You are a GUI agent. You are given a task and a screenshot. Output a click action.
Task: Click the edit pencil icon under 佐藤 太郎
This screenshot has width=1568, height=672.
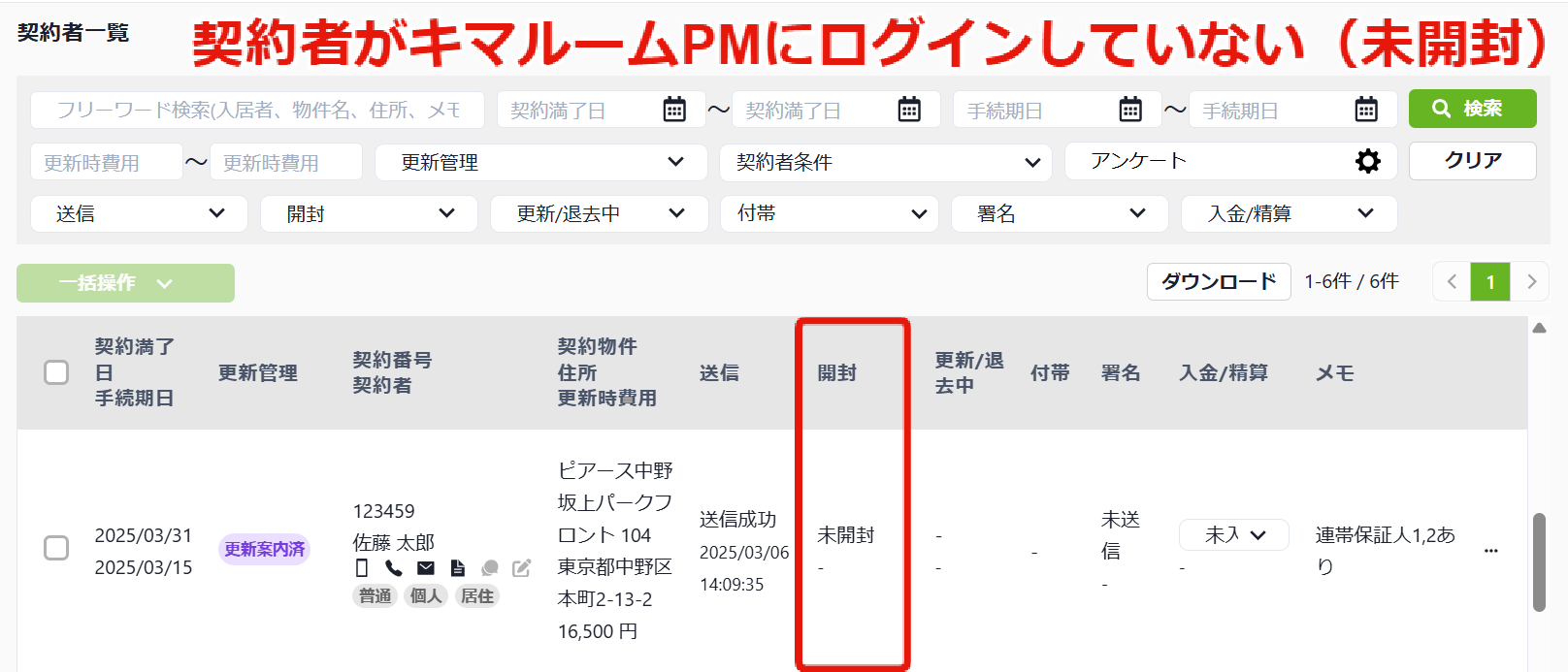522,568
